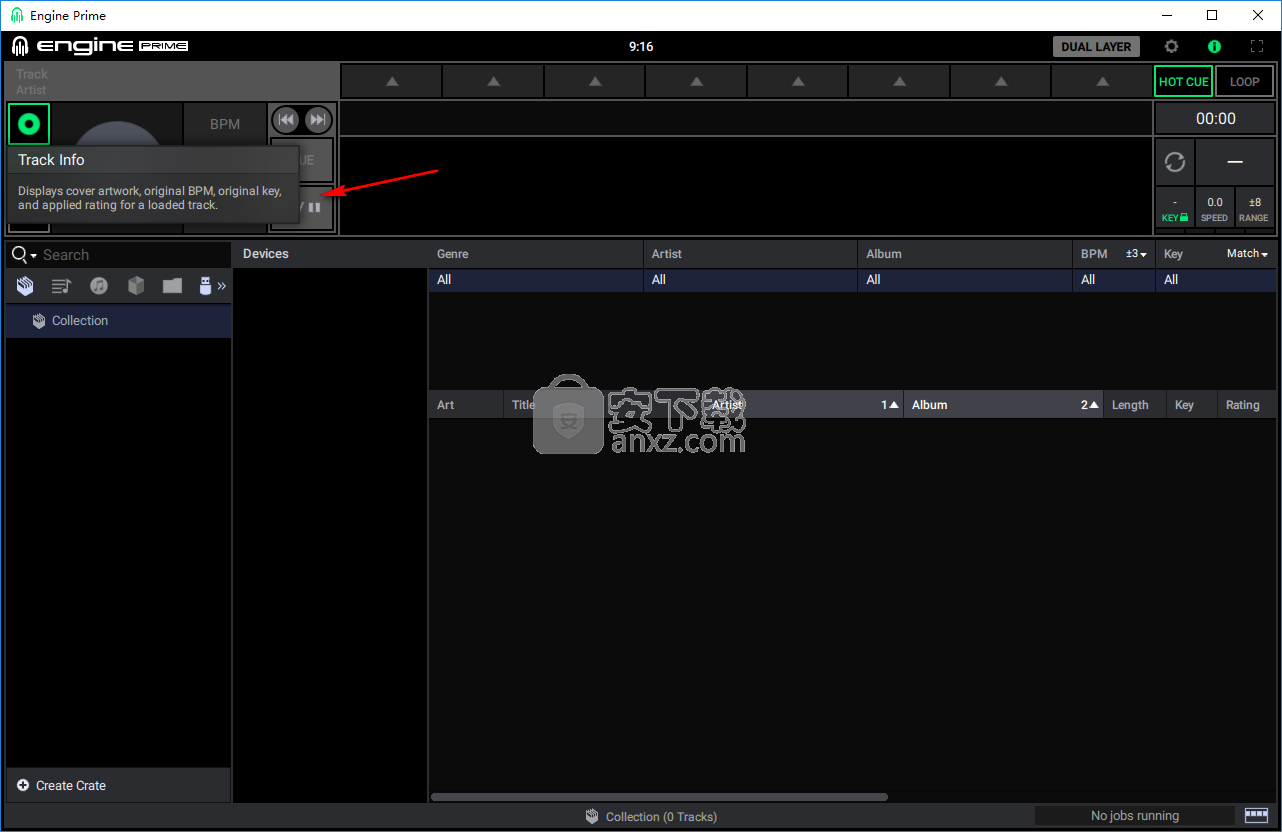Open the jobs panel icon in status bar
The height and width of the screenshot is (832, 1282).
click(x=1256, y=816)
